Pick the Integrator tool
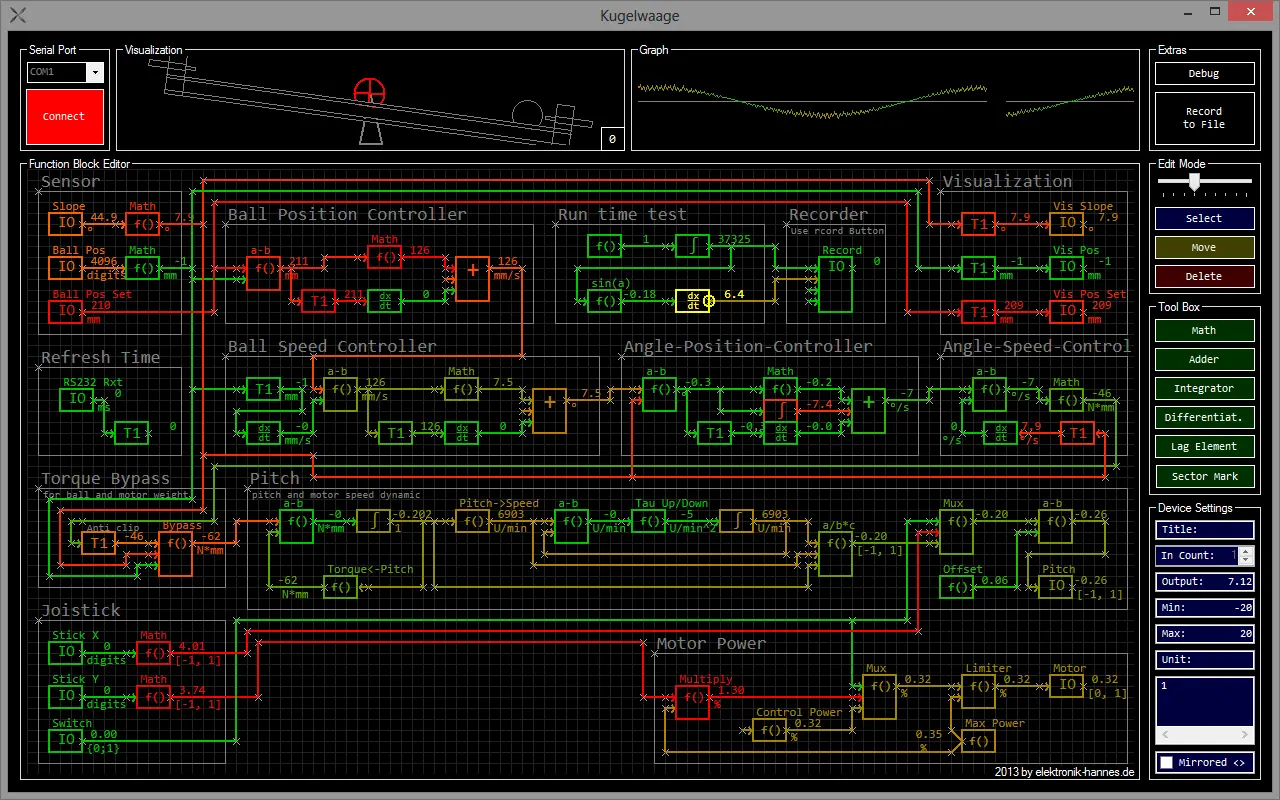The height and width of the screenshot is (800, 1280). coord(1203,388)
